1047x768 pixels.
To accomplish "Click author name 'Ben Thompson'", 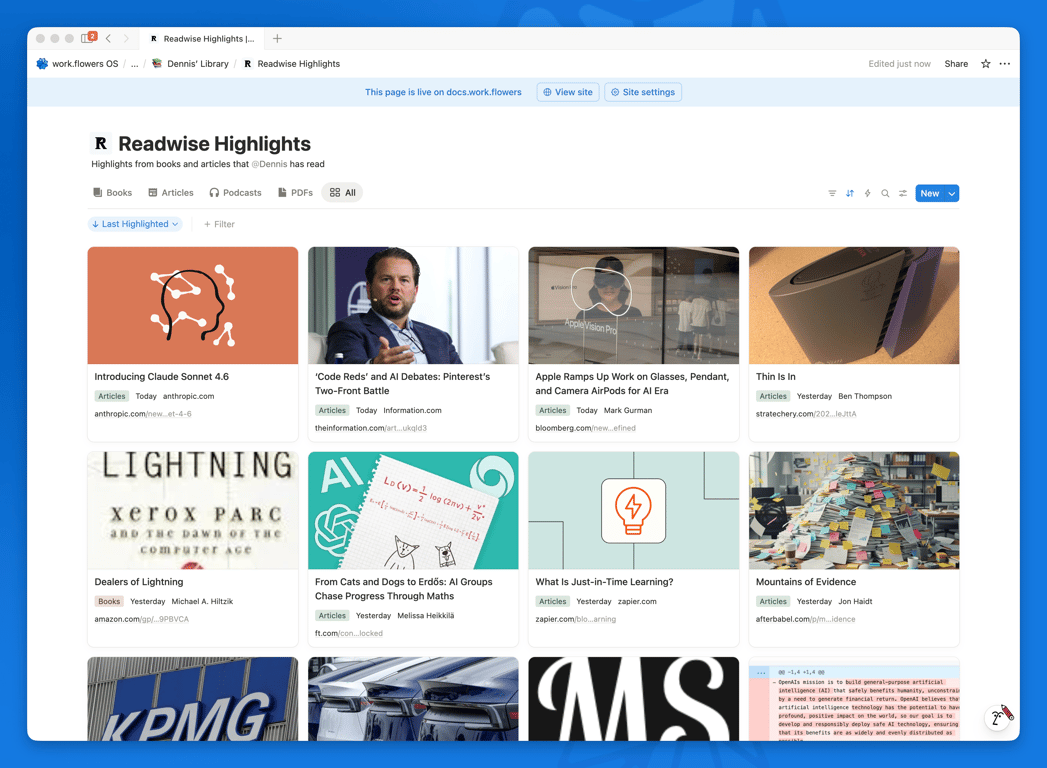I will tap(865, 397).
